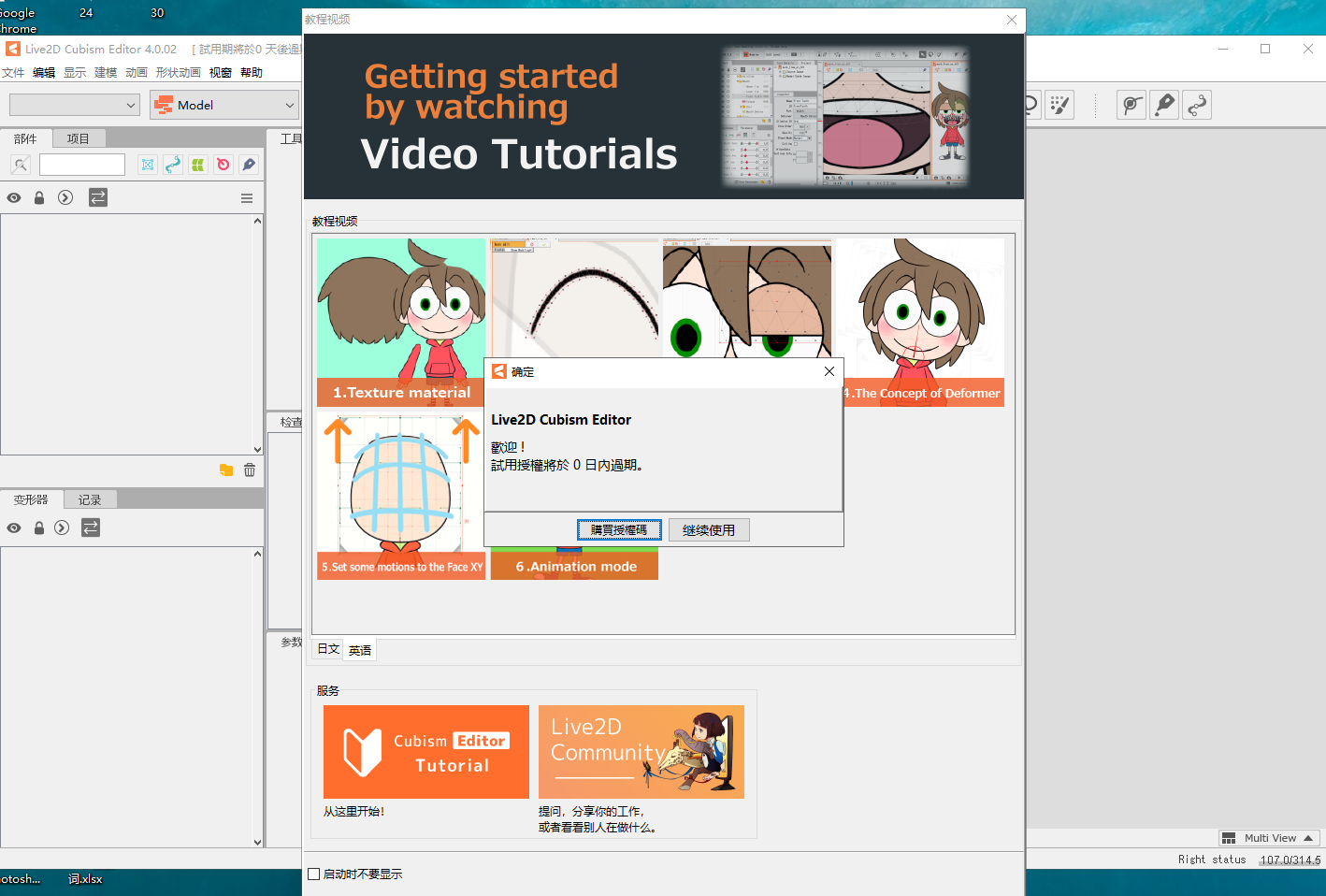Open the 建模 menu
The image size is (1326, 896).
106,72
